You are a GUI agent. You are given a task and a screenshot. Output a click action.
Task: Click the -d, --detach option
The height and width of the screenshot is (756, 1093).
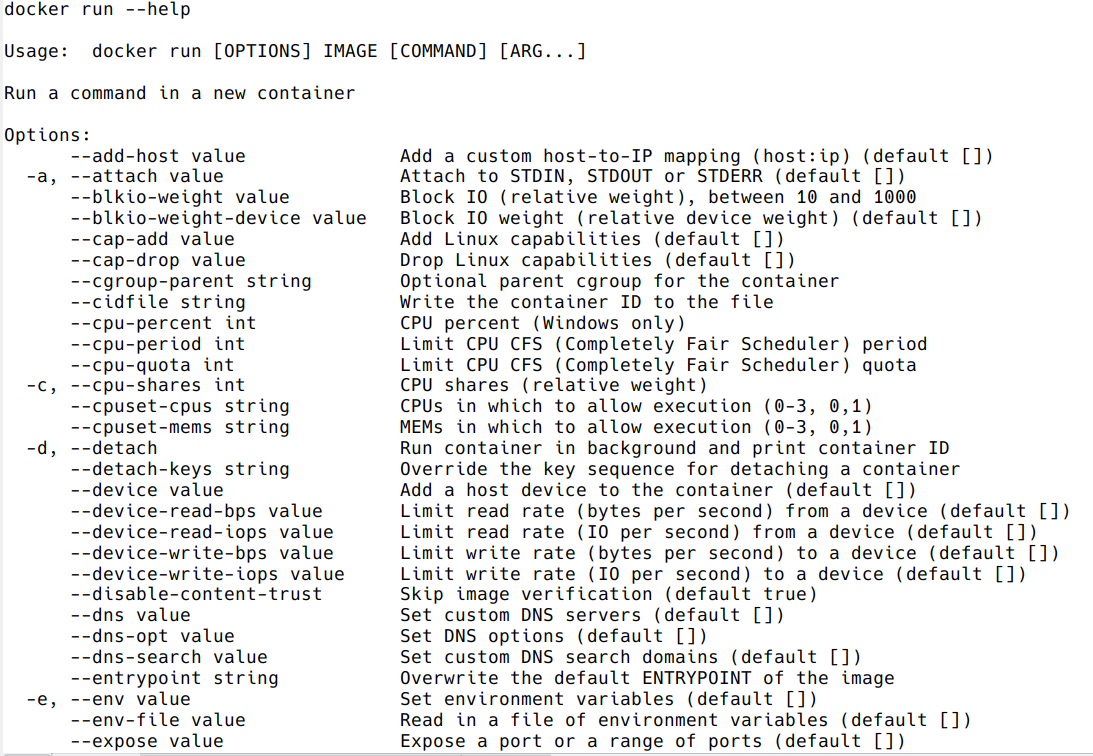92,449
